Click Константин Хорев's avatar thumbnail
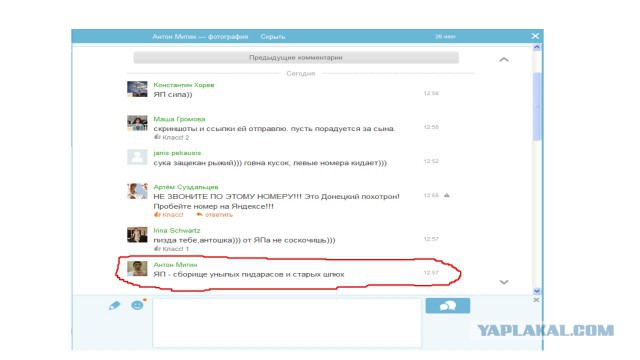The image size is (640, 360). 137,89
